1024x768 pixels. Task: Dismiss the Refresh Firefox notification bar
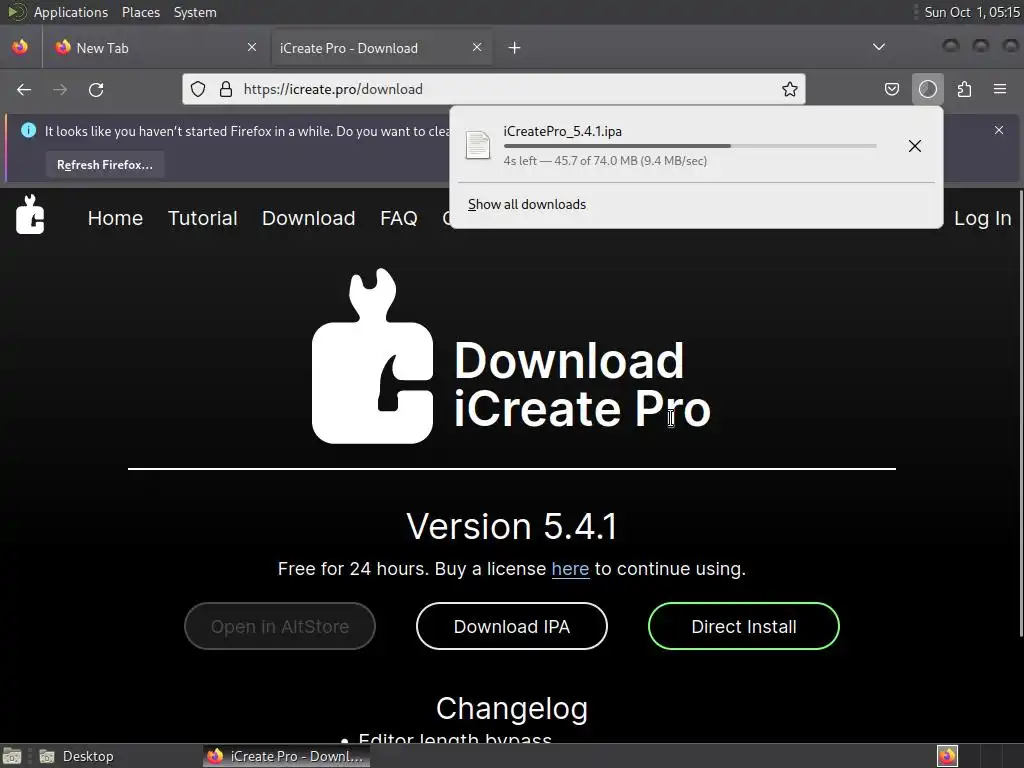999,130
